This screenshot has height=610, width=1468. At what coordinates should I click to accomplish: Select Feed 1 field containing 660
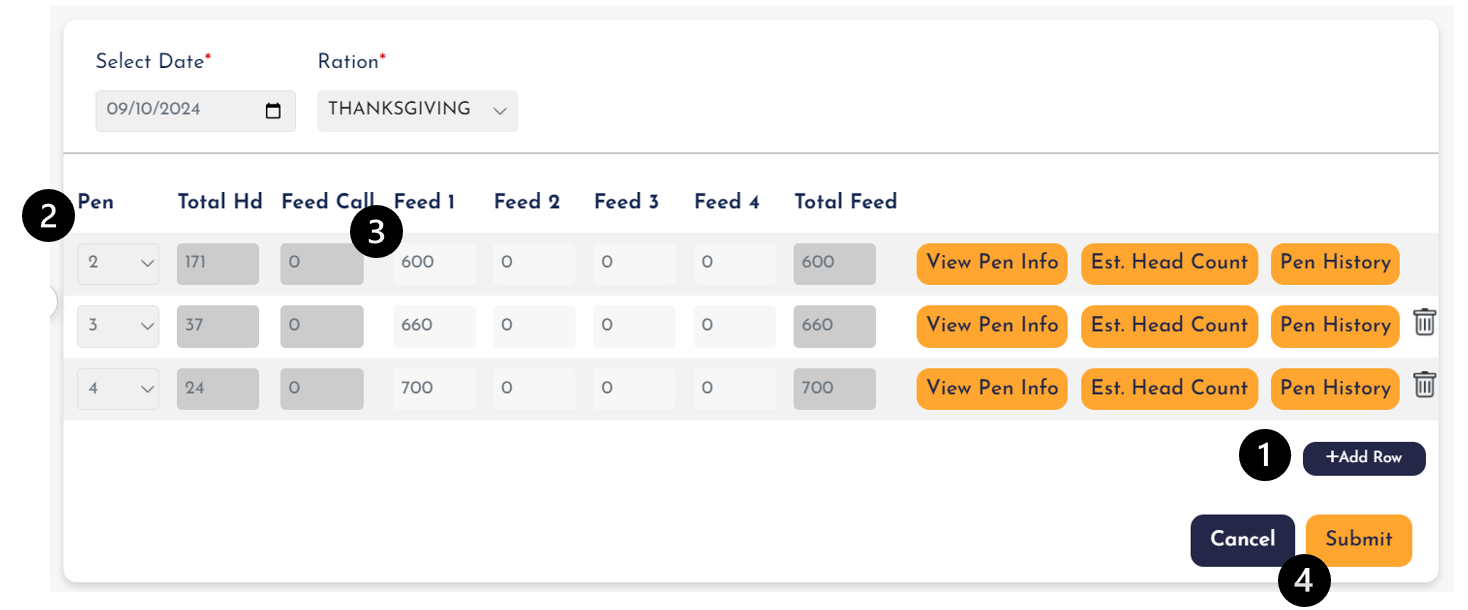pos(435,326)
